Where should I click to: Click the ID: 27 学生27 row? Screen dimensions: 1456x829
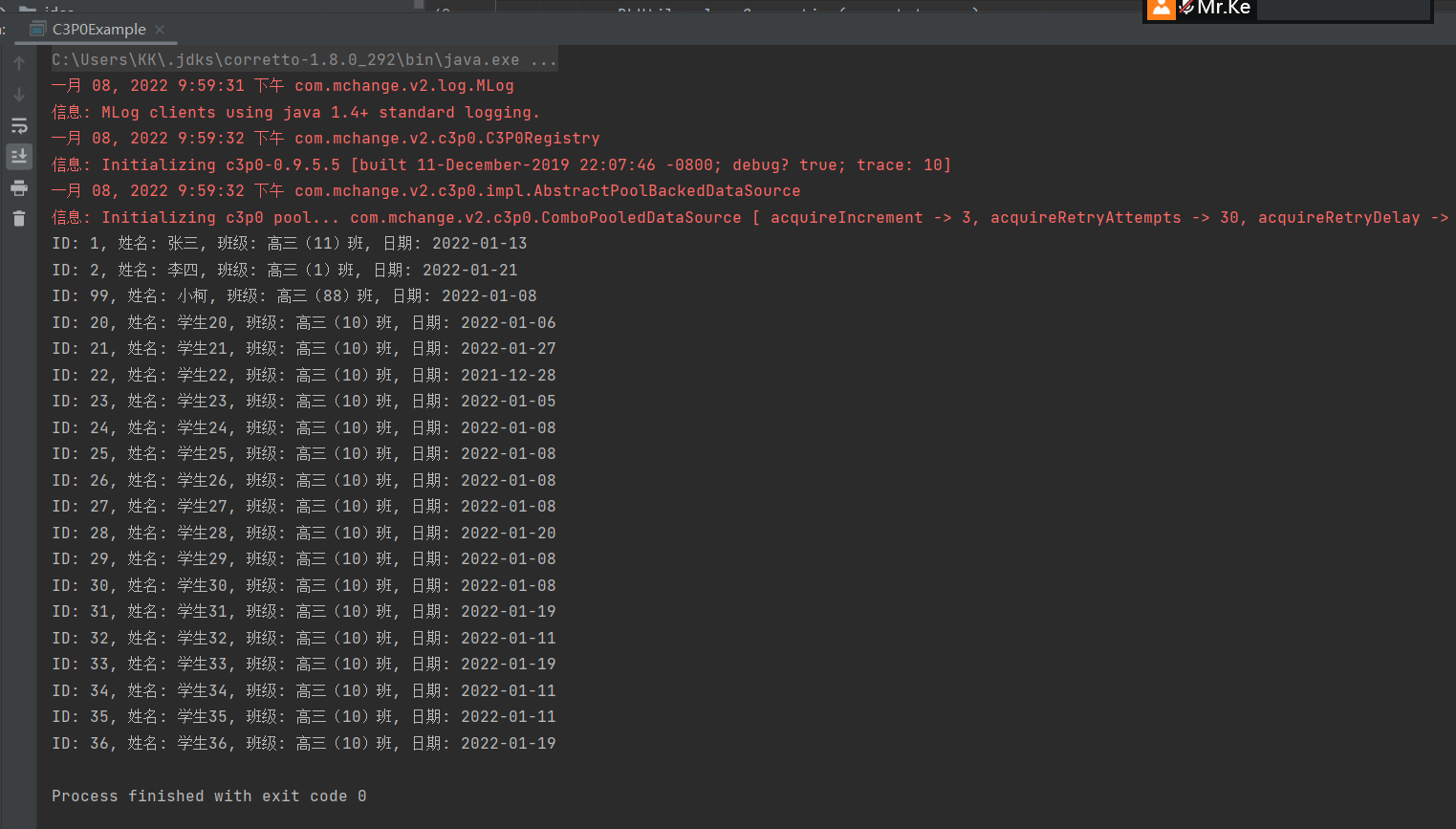coord(304,507)
